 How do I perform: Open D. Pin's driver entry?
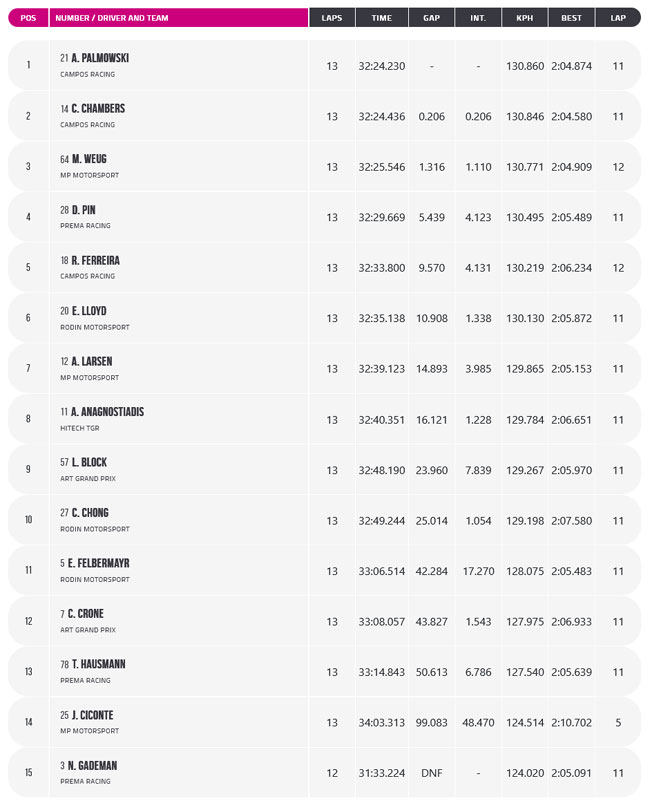point(83,210)
